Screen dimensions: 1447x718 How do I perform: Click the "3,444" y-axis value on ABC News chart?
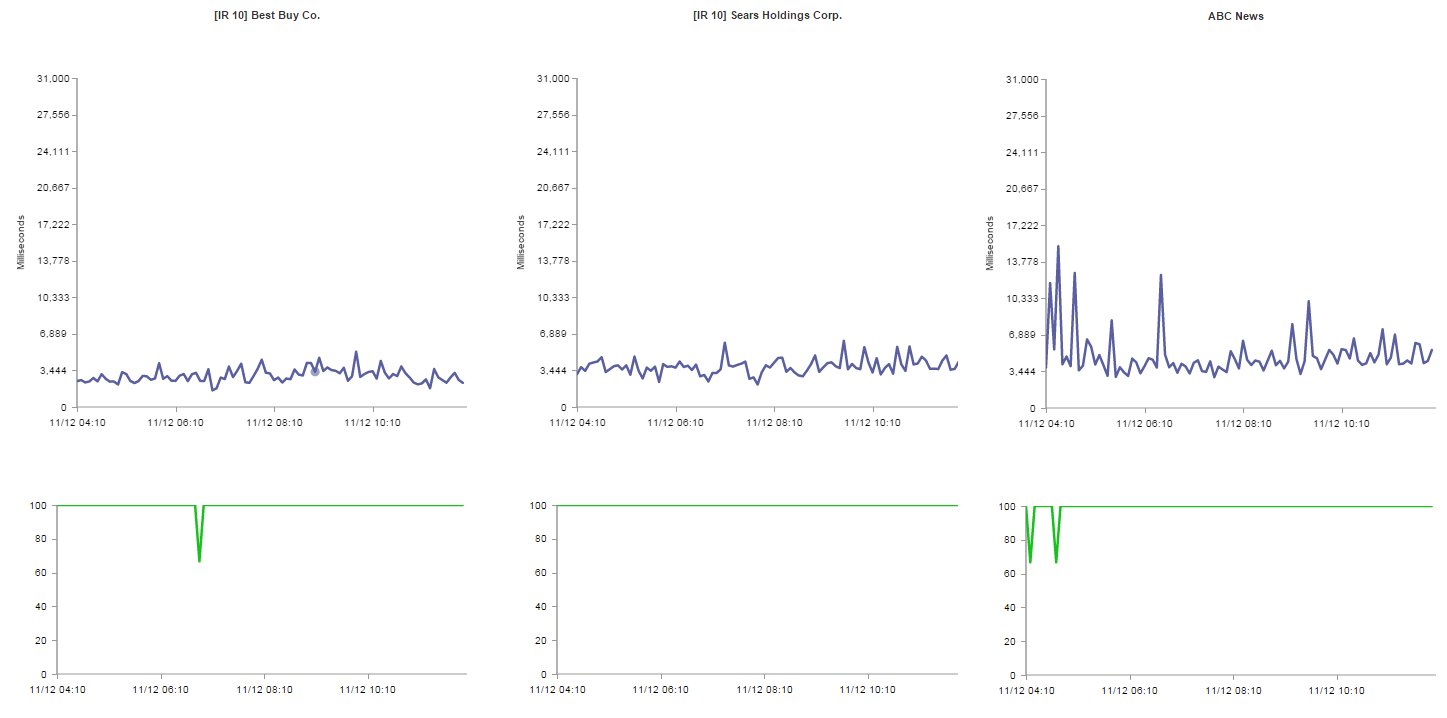[1025, 372]
